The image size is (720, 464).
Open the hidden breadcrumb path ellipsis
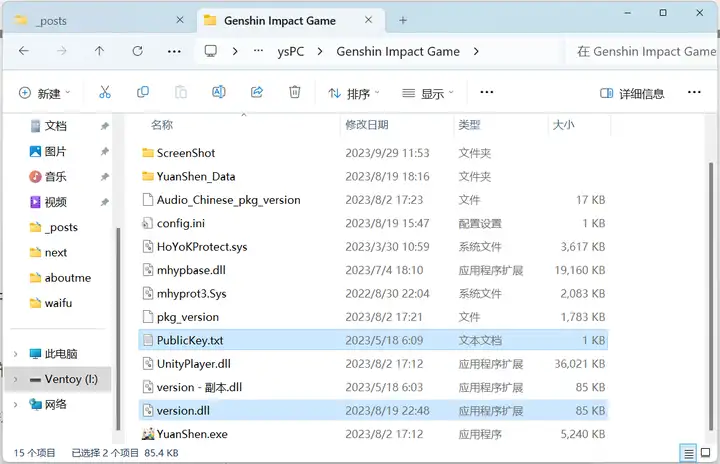(x=259, y=51)
